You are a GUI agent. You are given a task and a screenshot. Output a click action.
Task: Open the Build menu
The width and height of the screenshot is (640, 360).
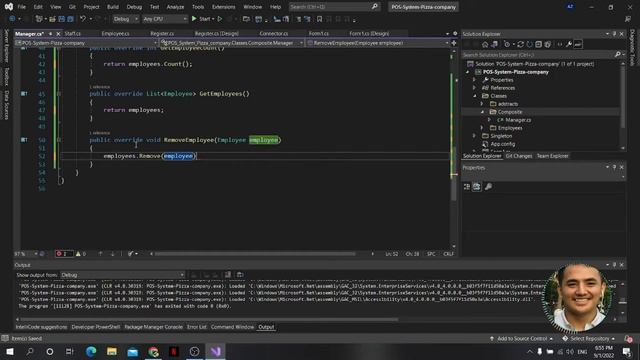tap(113, 7)
